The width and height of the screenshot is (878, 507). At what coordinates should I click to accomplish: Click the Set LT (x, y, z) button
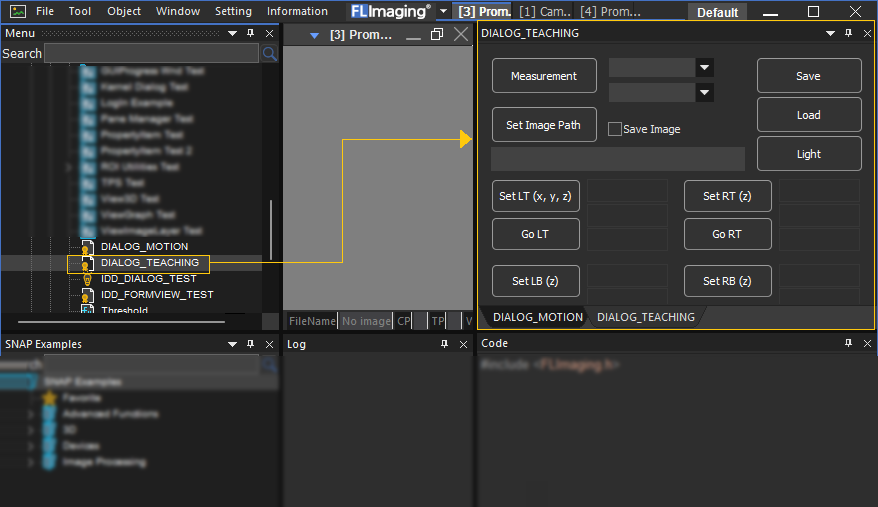pos(536,196)
